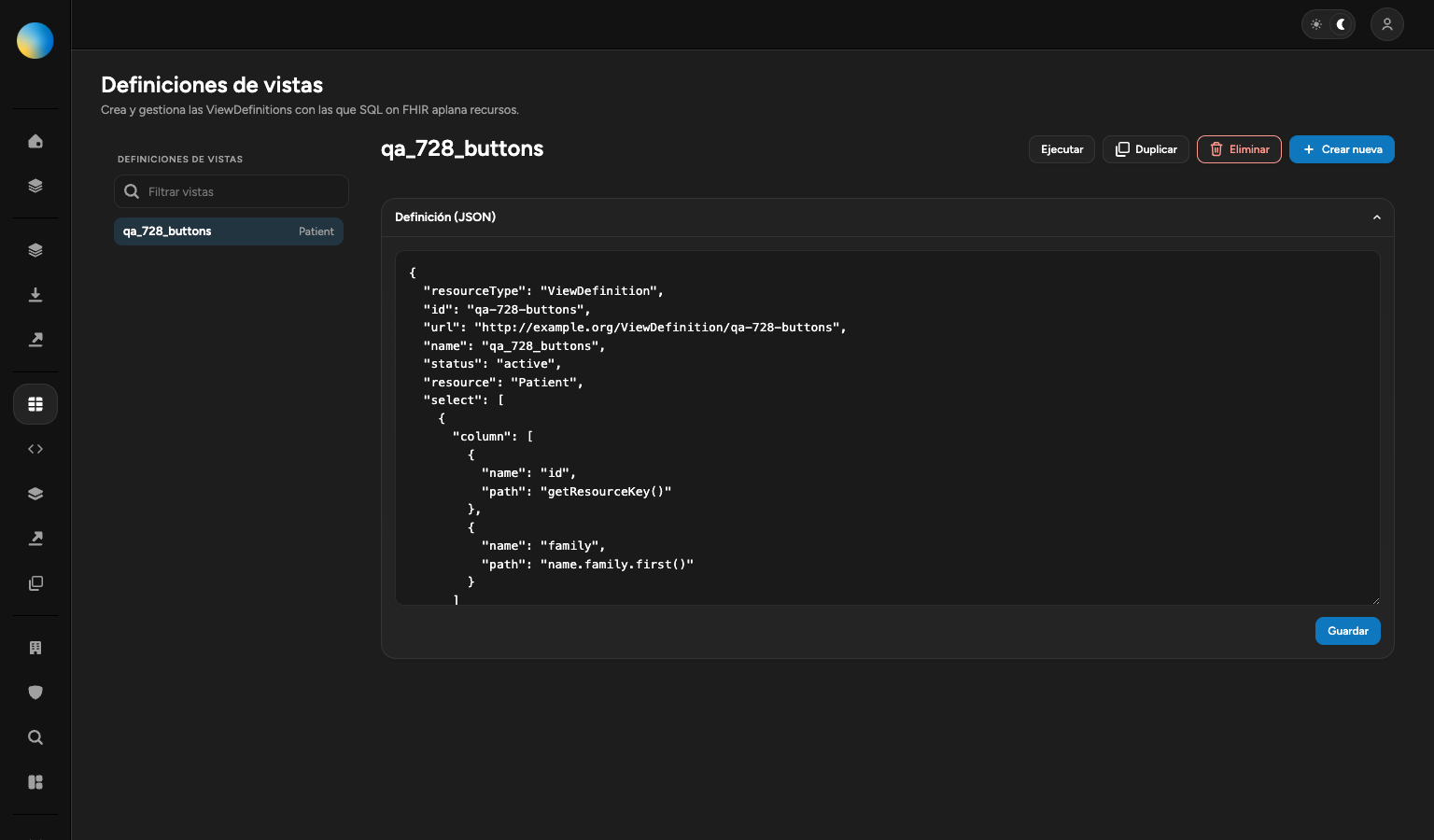Open the shield icon in sidebar
1434x840 pixels.
pos(35,693)
